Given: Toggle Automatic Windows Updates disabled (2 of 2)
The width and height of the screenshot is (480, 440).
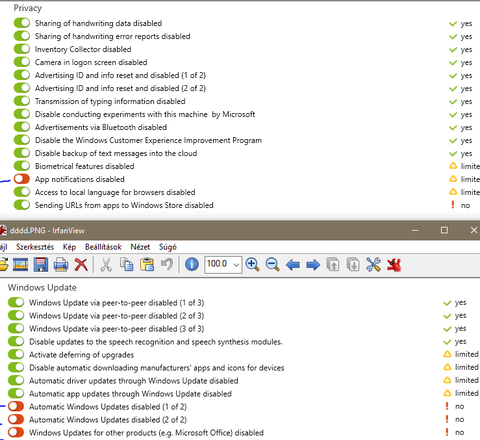Looking at the screenshot, I should coord(16,419).
